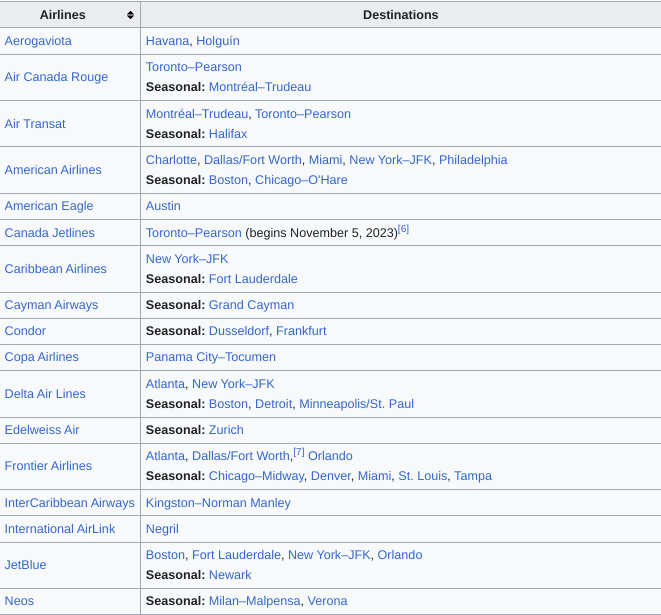This screenshot has width=661, height=615.
Task: Open Chicago–Midway destination link
Action: click(x=256, y=476)
